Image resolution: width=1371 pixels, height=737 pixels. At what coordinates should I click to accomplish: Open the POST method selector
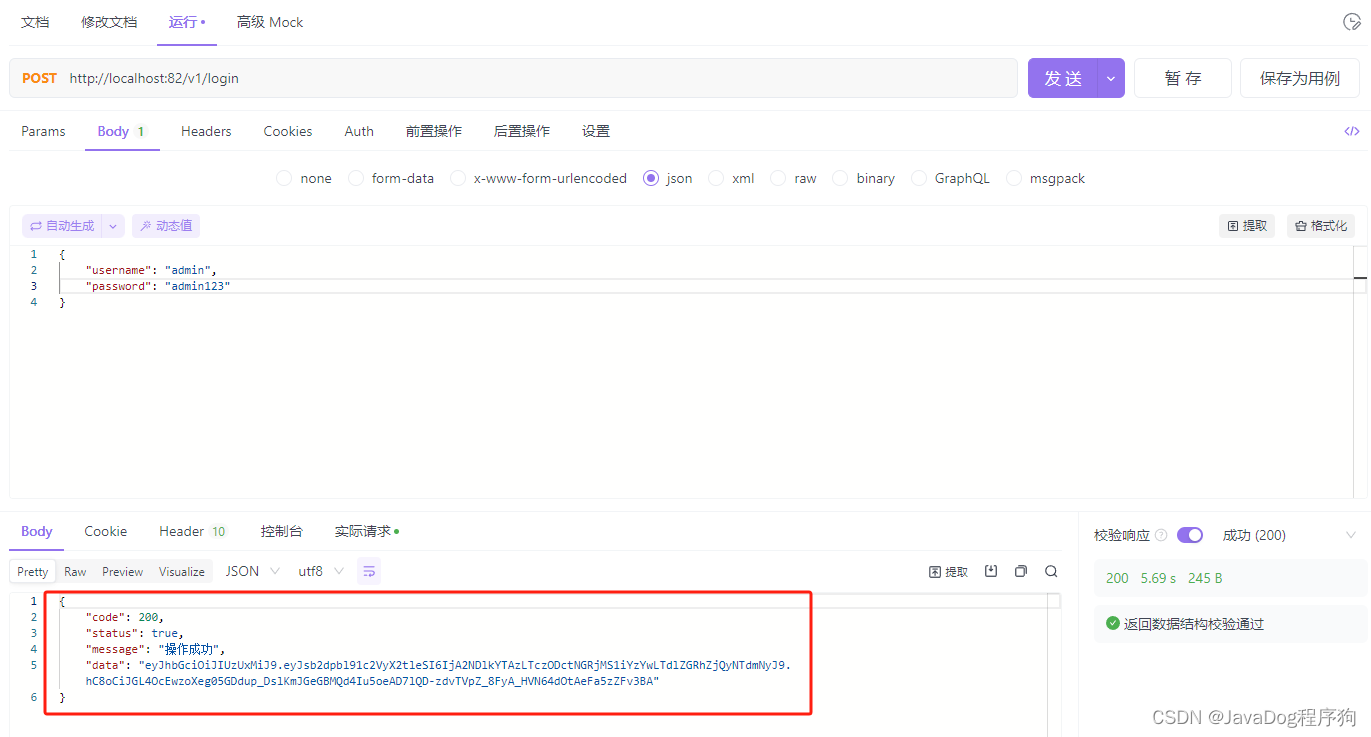(x=39, y=78)
